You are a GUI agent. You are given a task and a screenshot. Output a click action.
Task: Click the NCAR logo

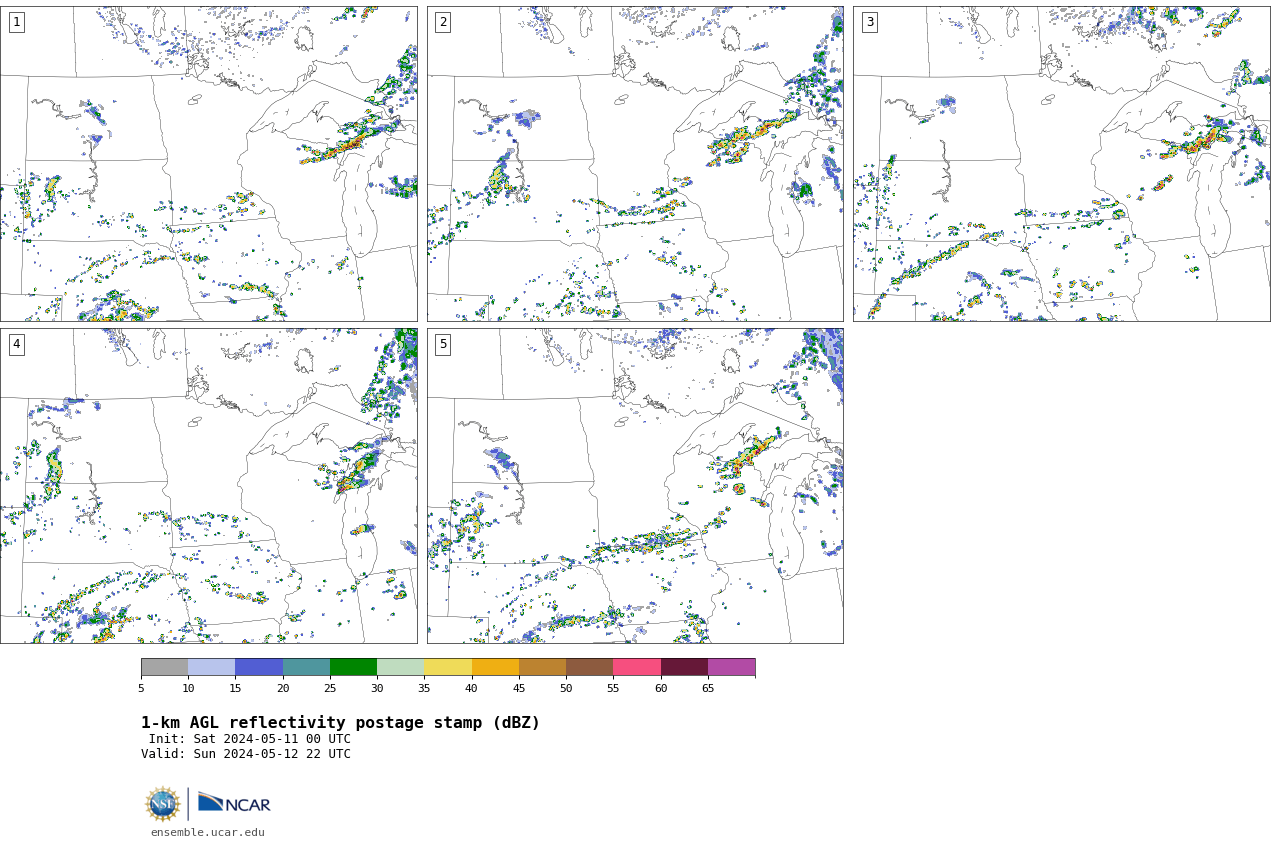tap(234, 803)
